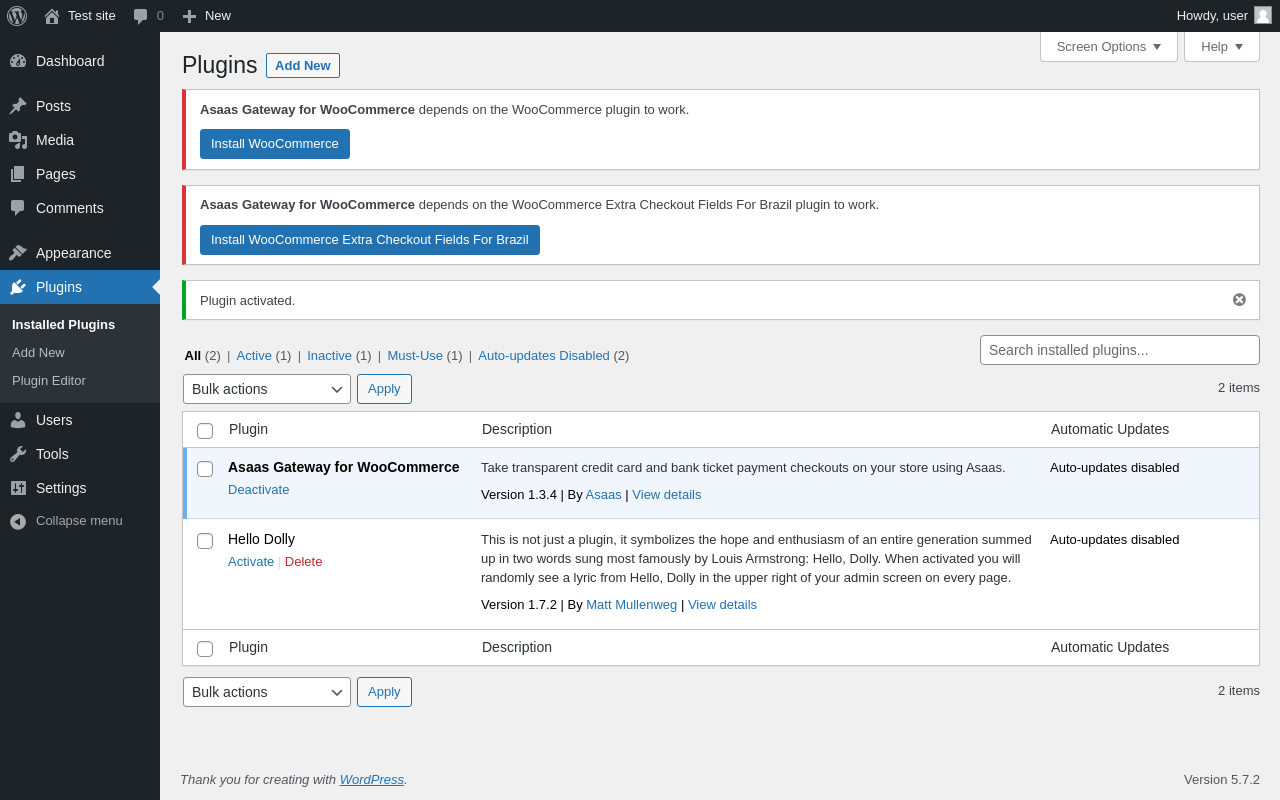Click the Tools wrench icon

[x=18, y=454]
